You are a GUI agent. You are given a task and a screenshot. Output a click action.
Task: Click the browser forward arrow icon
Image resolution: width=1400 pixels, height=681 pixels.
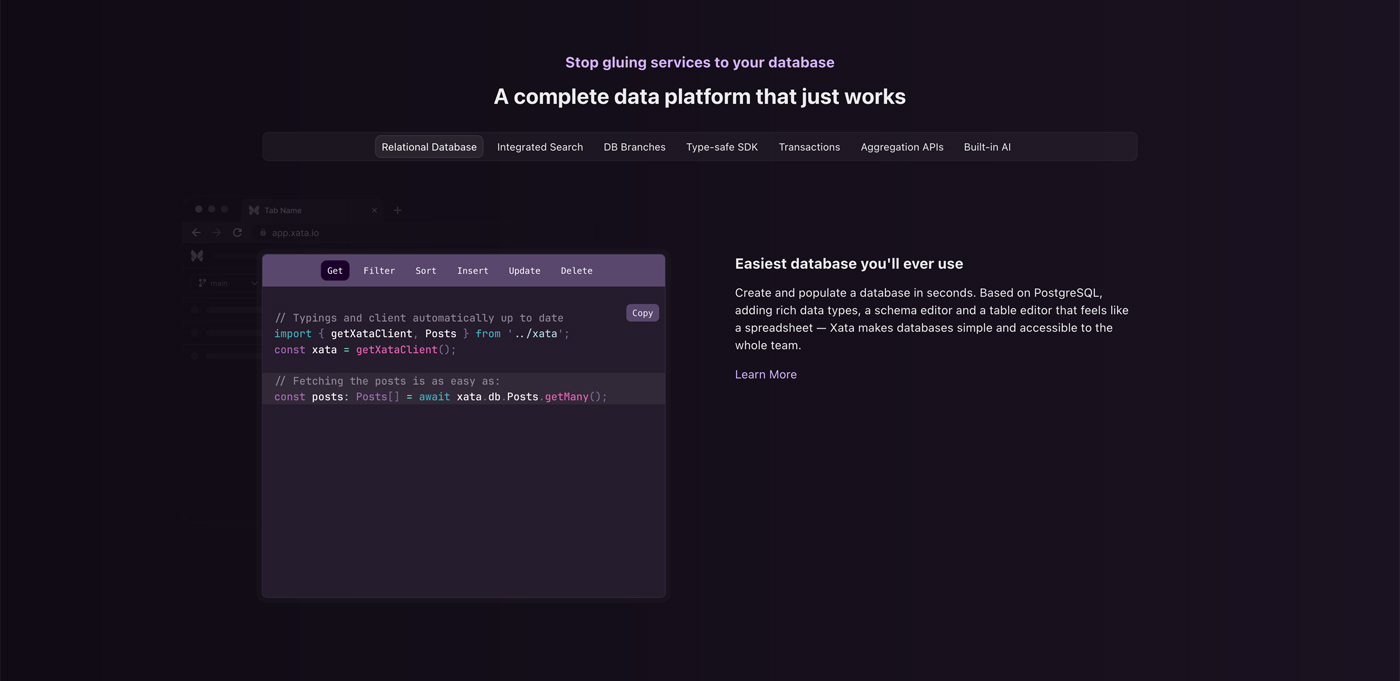point(216,232)
